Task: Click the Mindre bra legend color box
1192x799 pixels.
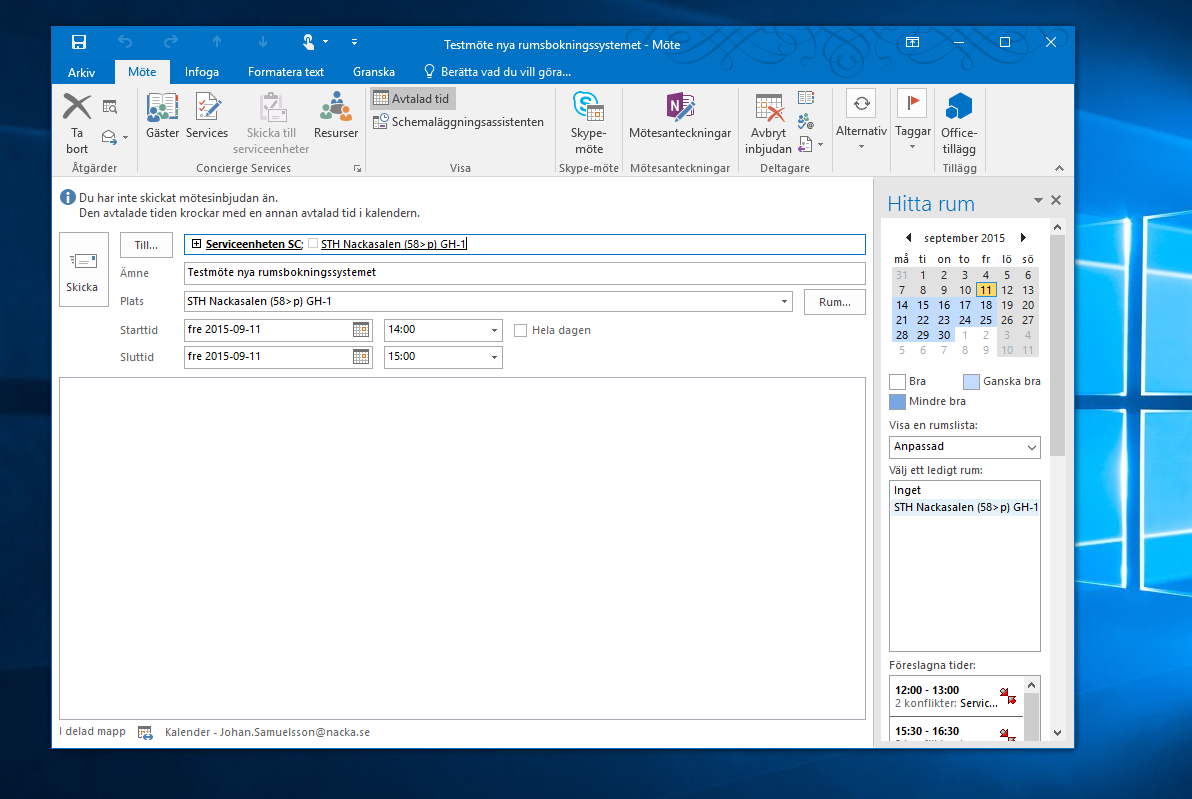Action: click(x=897, y=401)
